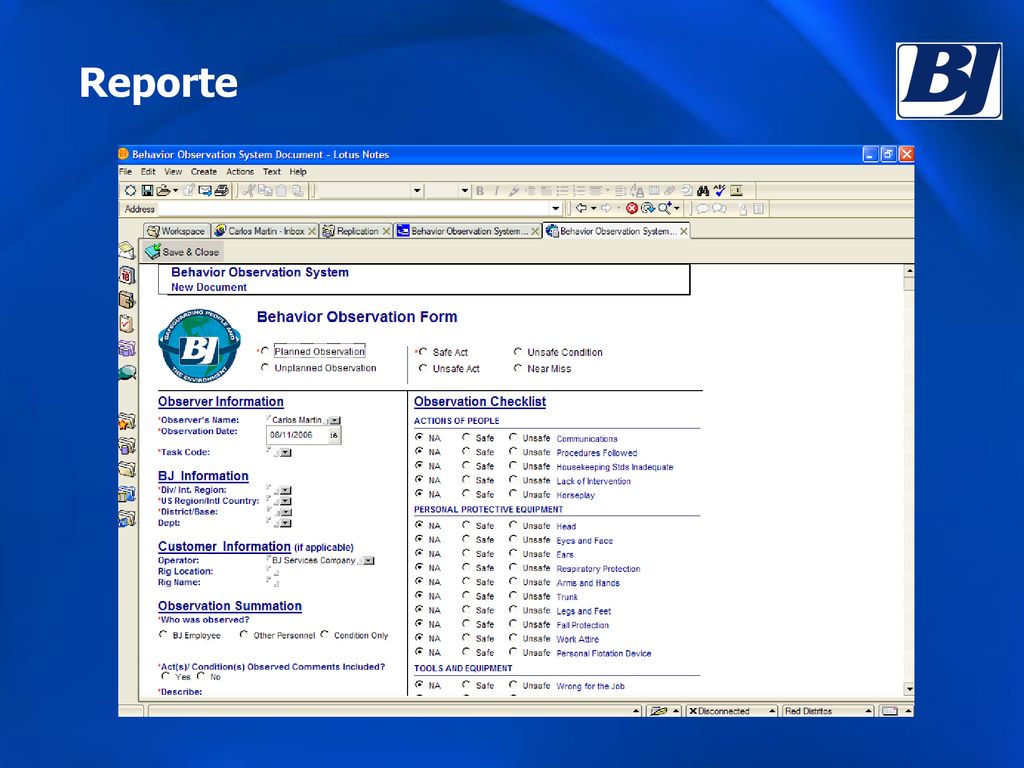This screenshot has height=768, width=1024.
Task: Click the binoculars Find icon
Action: click(703, 191)
